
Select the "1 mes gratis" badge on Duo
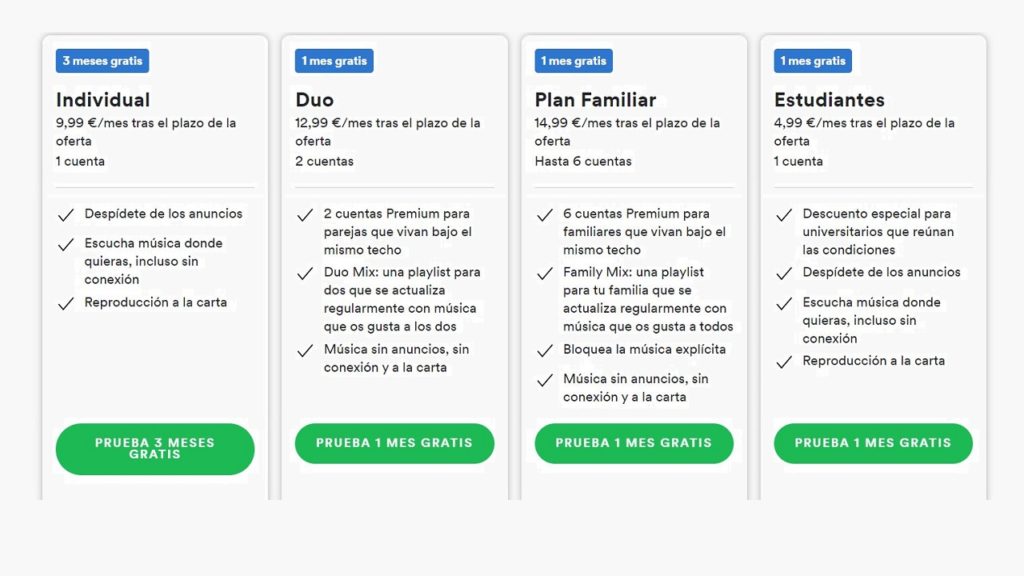point(333,60)
